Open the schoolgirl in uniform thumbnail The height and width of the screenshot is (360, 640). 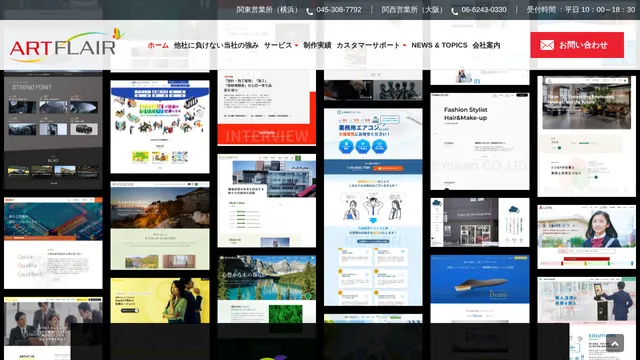coord(587,237)
